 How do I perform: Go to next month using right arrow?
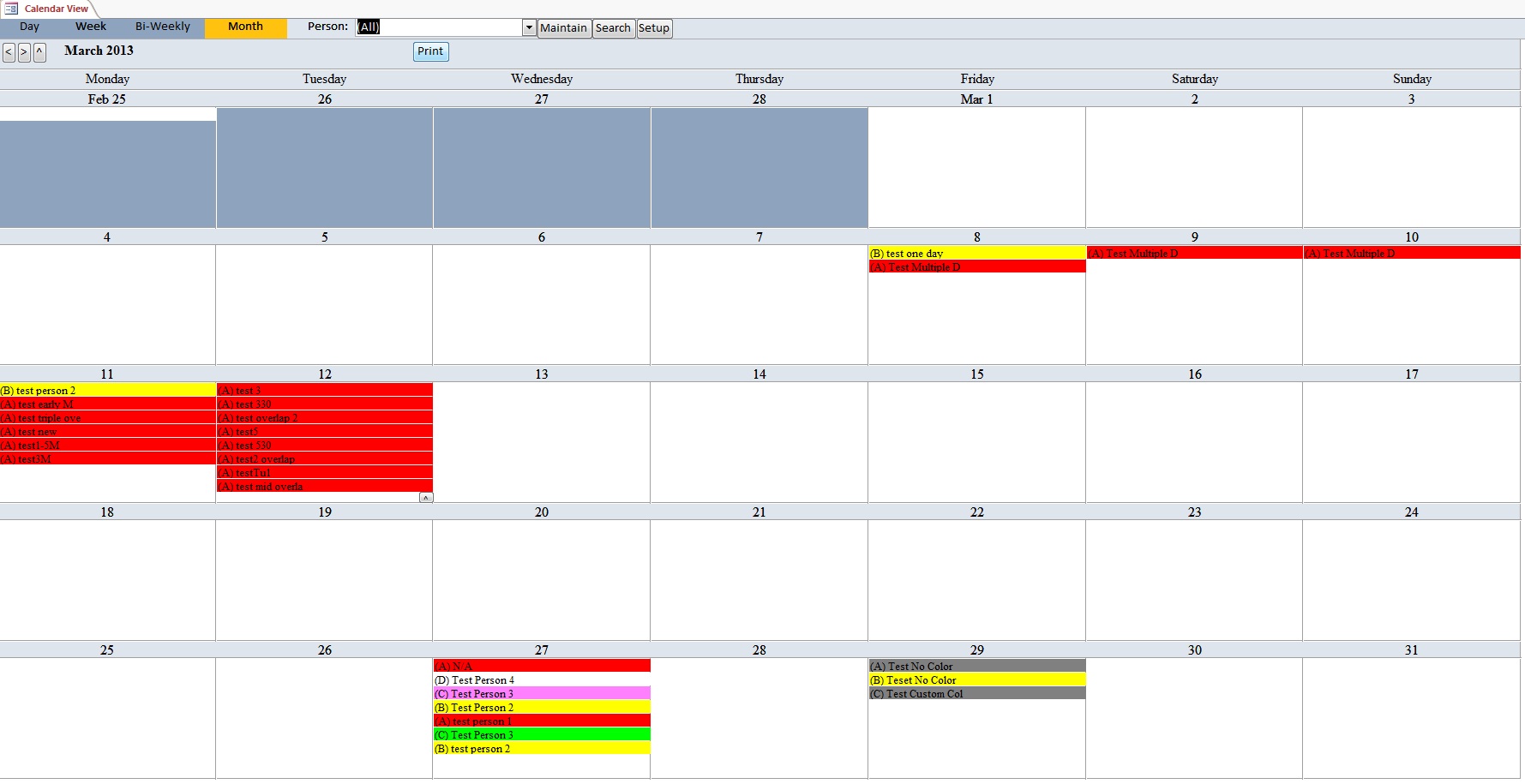[22, 52]
